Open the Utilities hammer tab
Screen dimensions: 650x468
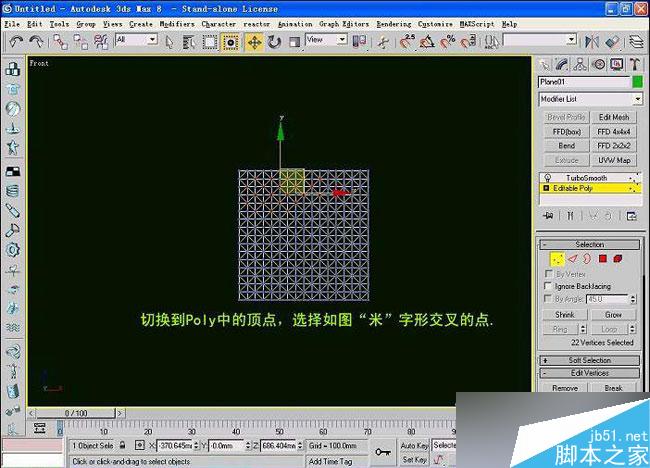(634, 64)
